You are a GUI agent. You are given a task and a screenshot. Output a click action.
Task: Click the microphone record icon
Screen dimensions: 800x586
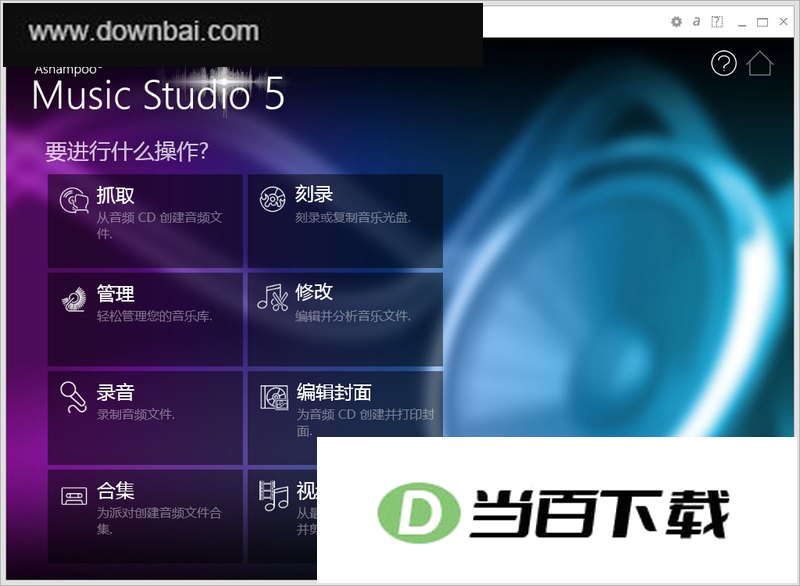73,397
